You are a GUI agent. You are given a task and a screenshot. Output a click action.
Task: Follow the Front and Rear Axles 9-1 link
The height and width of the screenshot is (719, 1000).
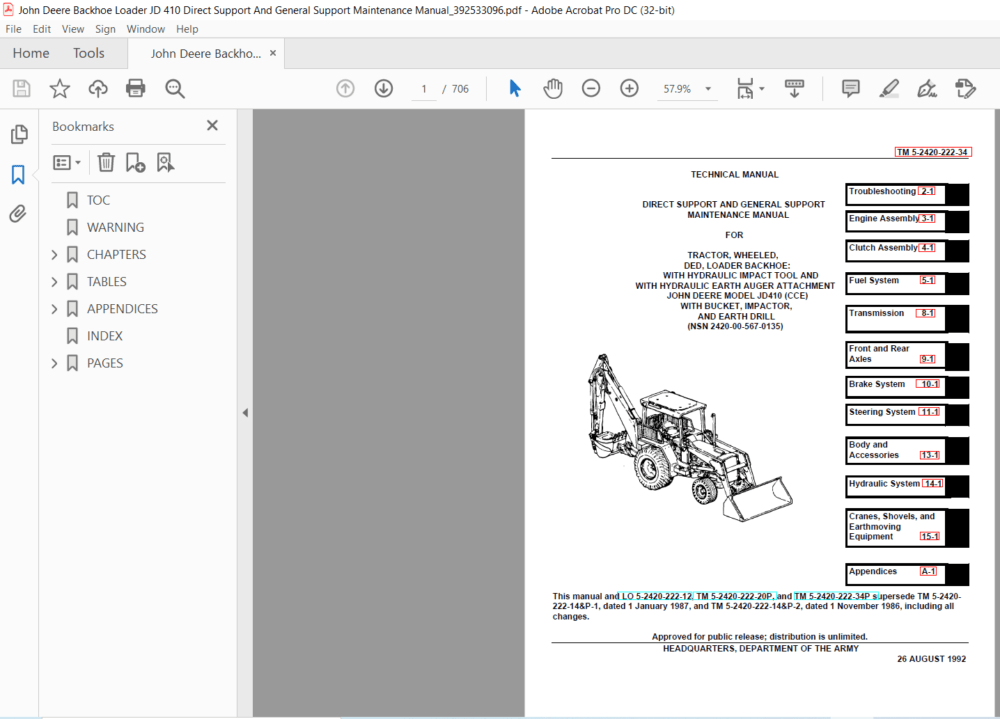927,359
